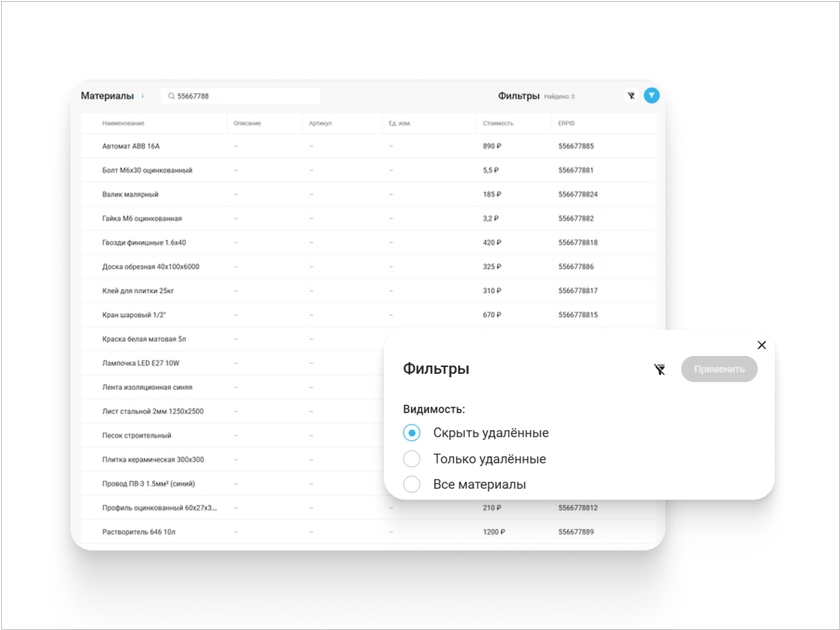Click the Артикул column header
Screen dimensions: 840x630
pyautogui.click(x=320, y=123)
